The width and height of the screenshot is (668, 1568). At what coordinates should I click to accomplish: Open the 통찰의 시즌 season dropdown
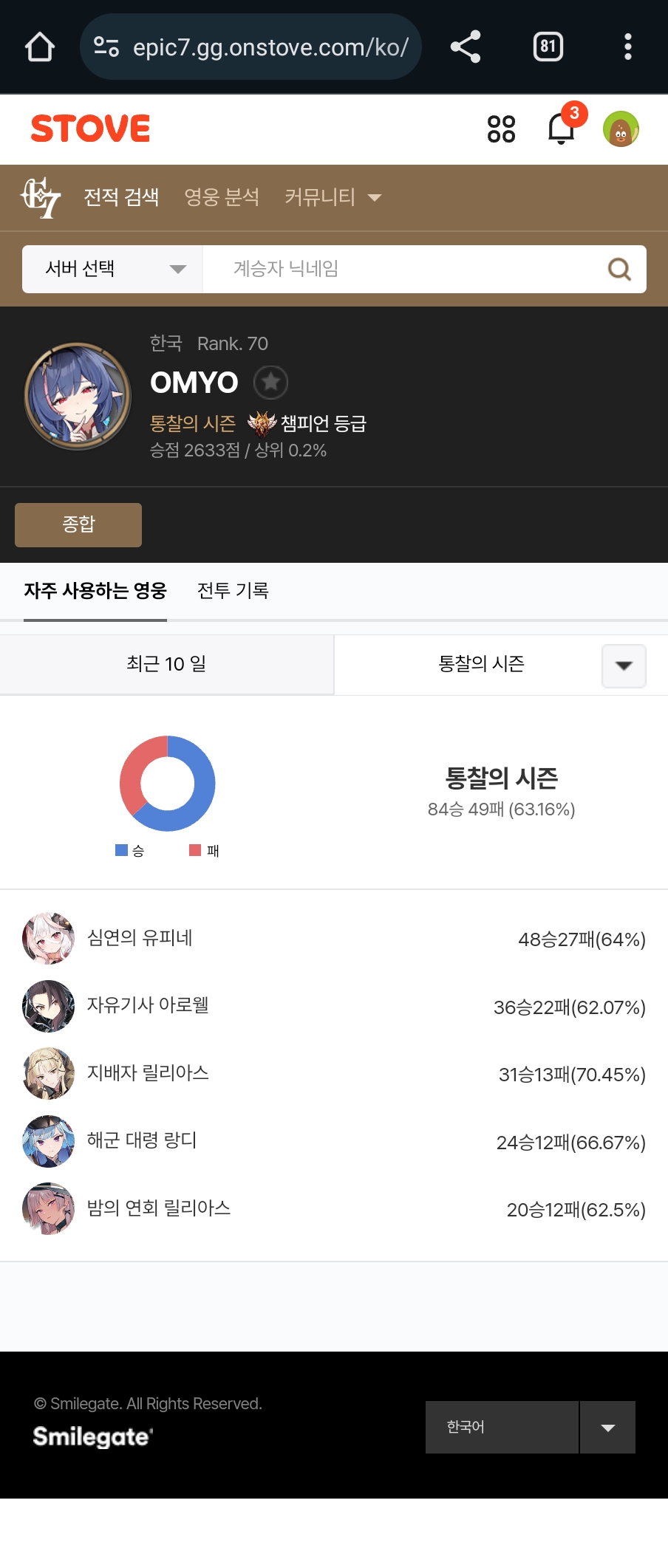click(x=501, y=665)
